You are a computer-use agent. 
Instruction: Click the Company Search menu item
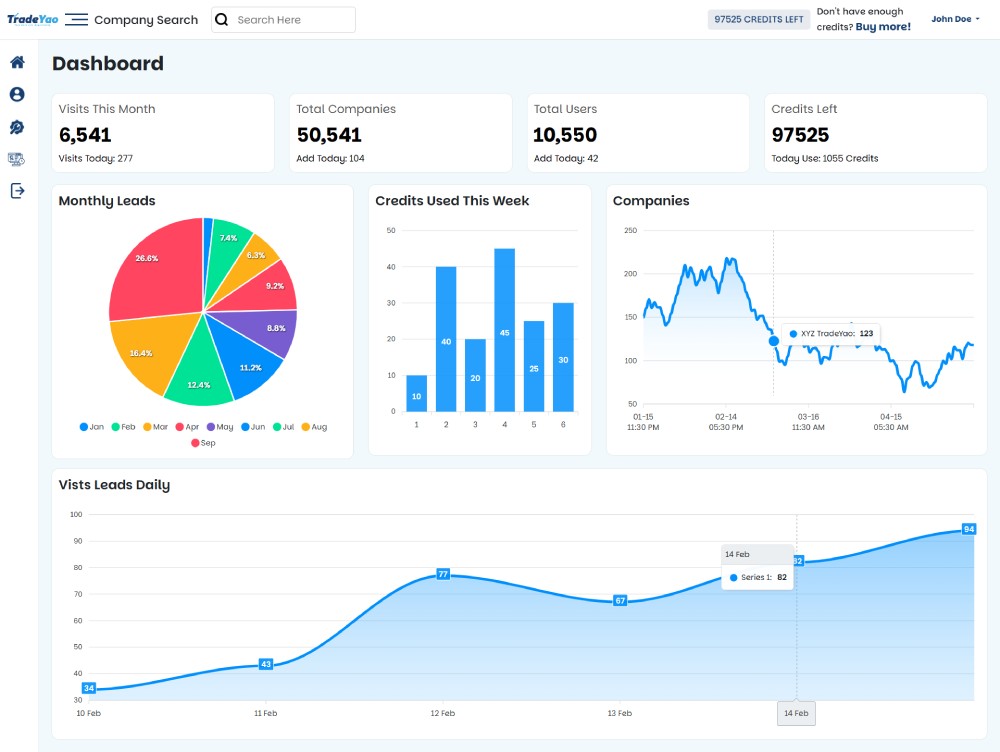(146, 20)
